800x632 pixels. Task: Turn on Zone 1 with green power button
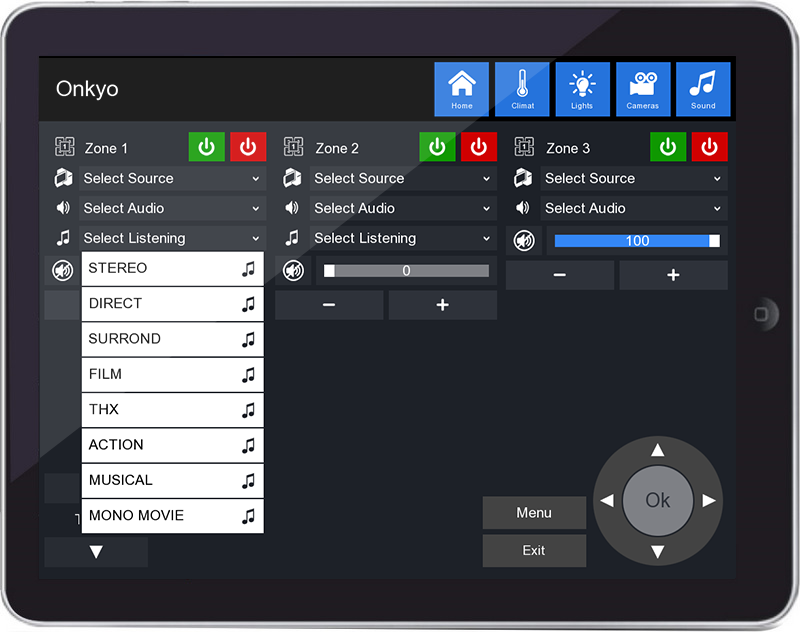coord(207,147)
